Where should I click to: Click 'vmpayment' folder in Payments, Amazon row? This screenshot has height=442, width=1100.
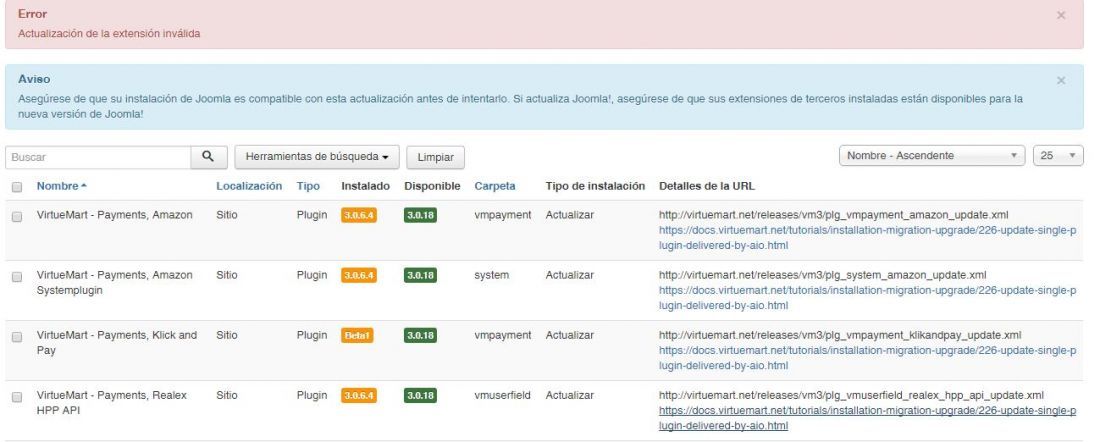502,215
